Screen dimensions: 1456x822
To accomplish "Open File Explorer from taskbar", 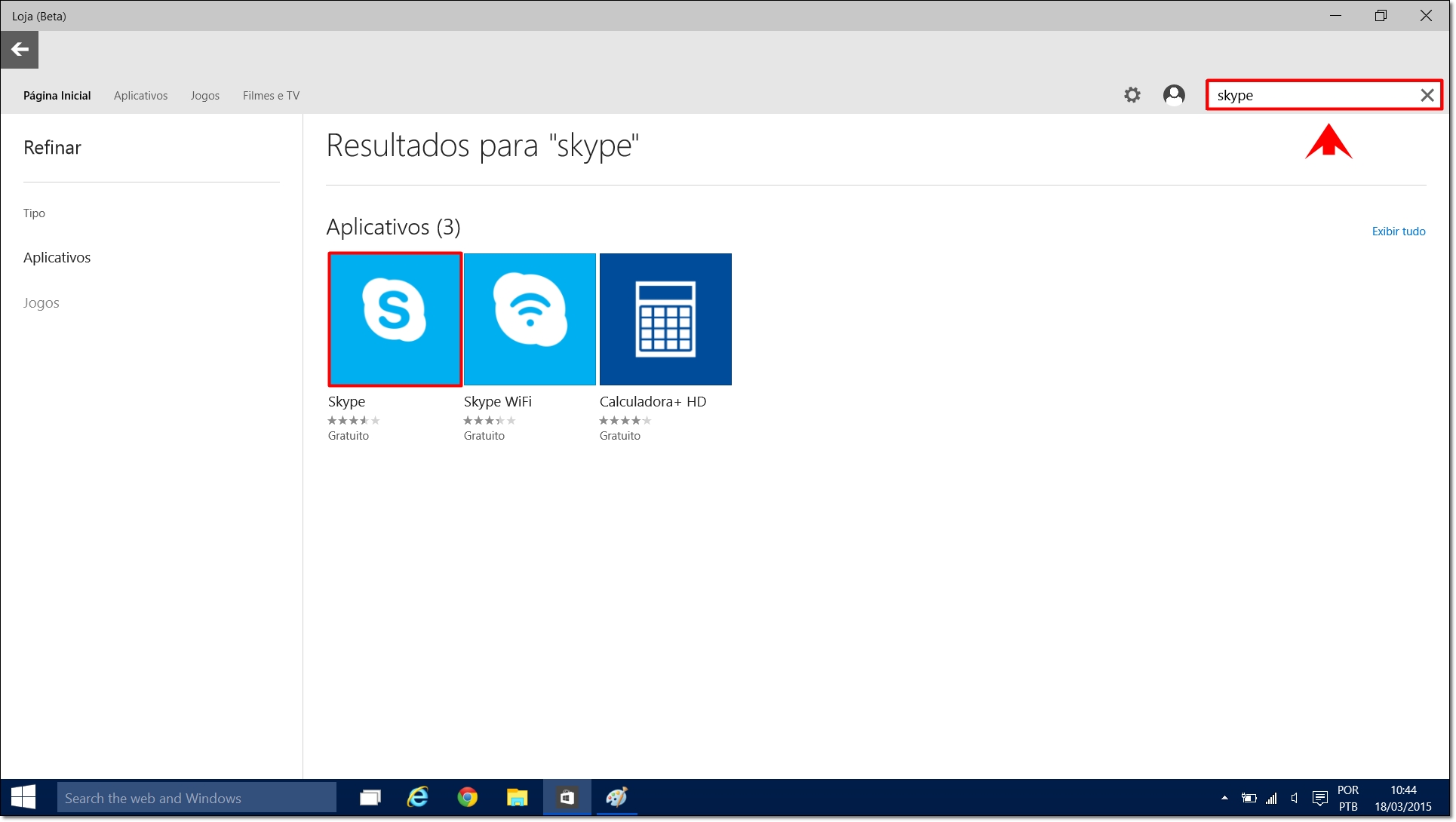I will point(518,797).
